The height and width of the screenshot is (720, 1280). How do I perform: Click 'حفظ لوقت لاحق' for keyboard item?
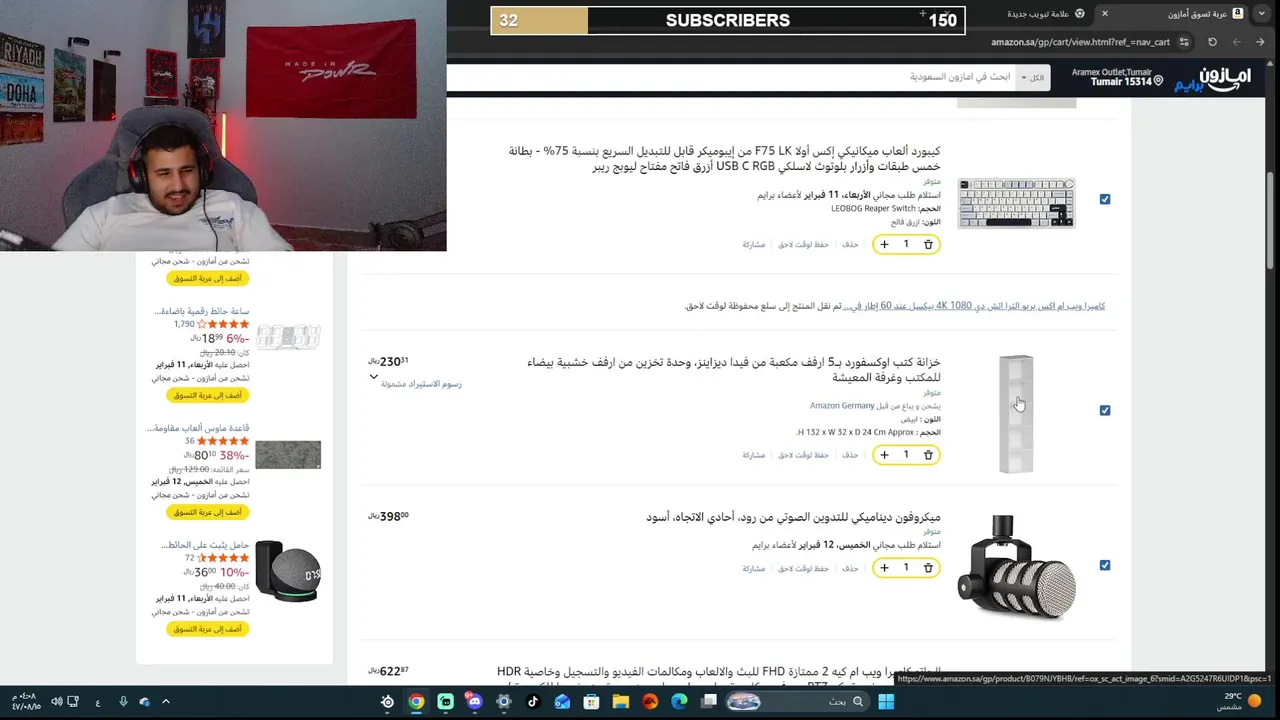click(x=804, y=244)
